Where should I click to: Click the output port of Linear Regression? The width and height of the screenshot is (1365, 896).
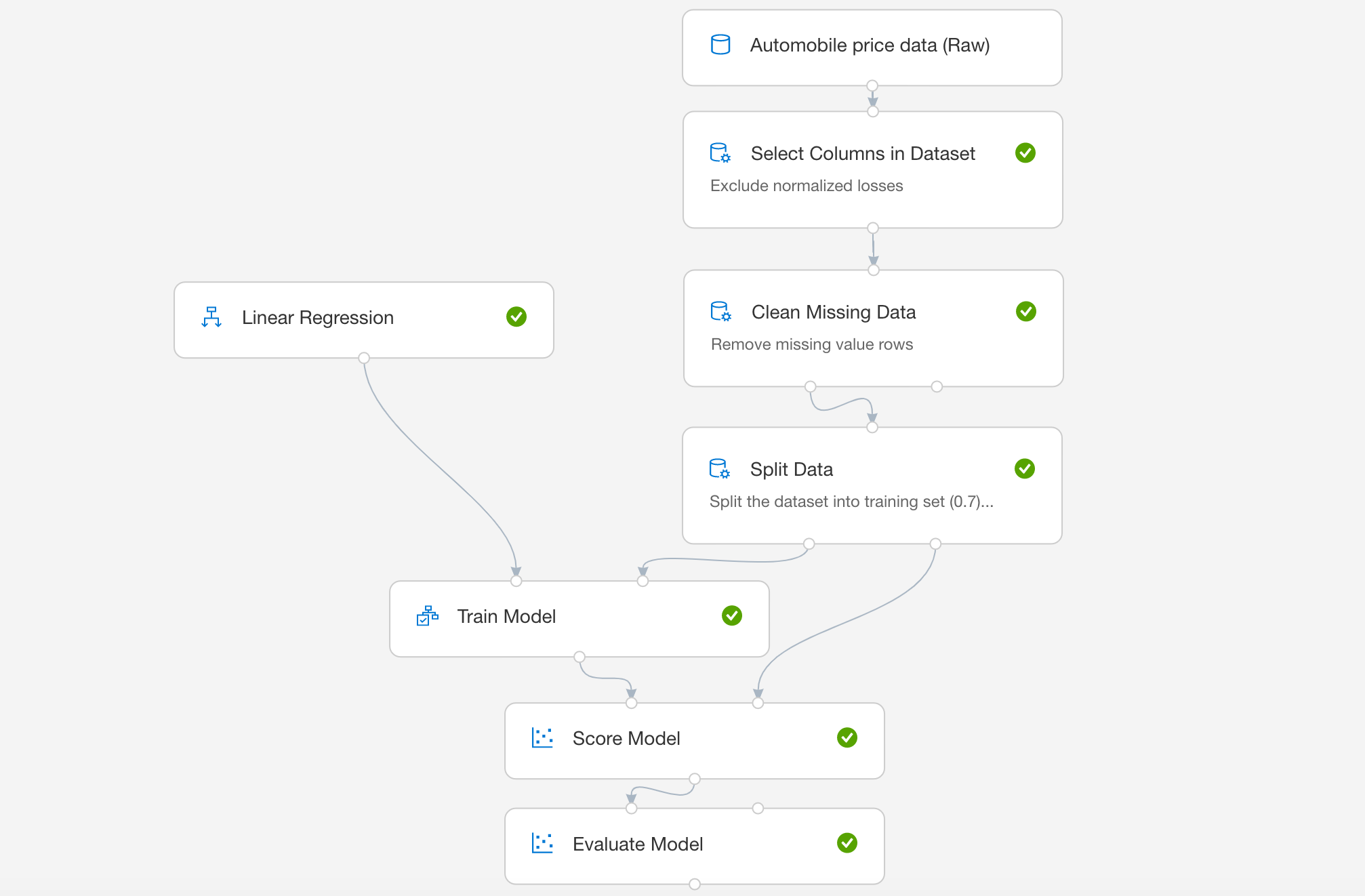(x=364, y=358)
